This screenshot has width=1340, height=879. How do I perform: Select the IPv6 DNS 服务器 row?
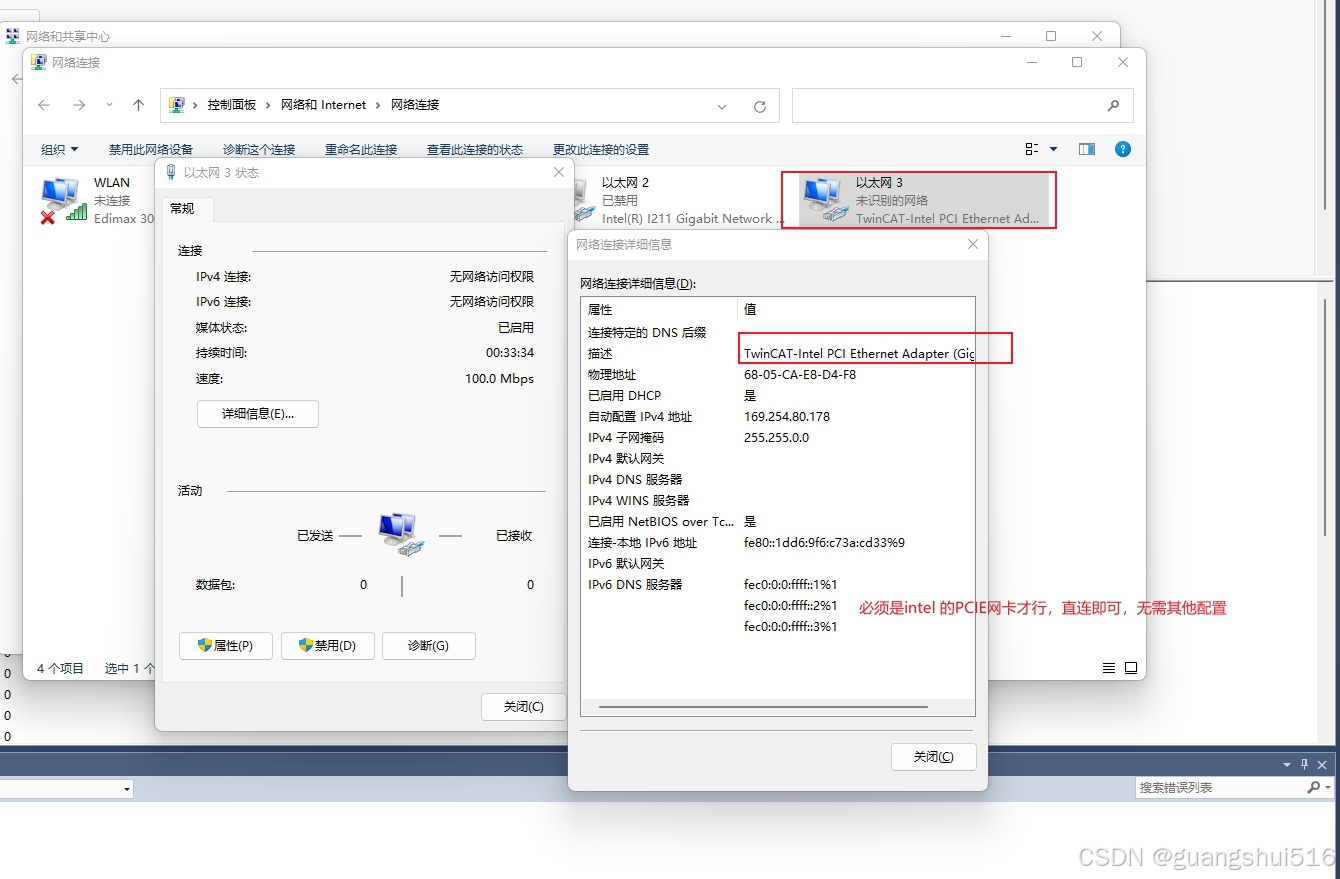pos(777,585)
